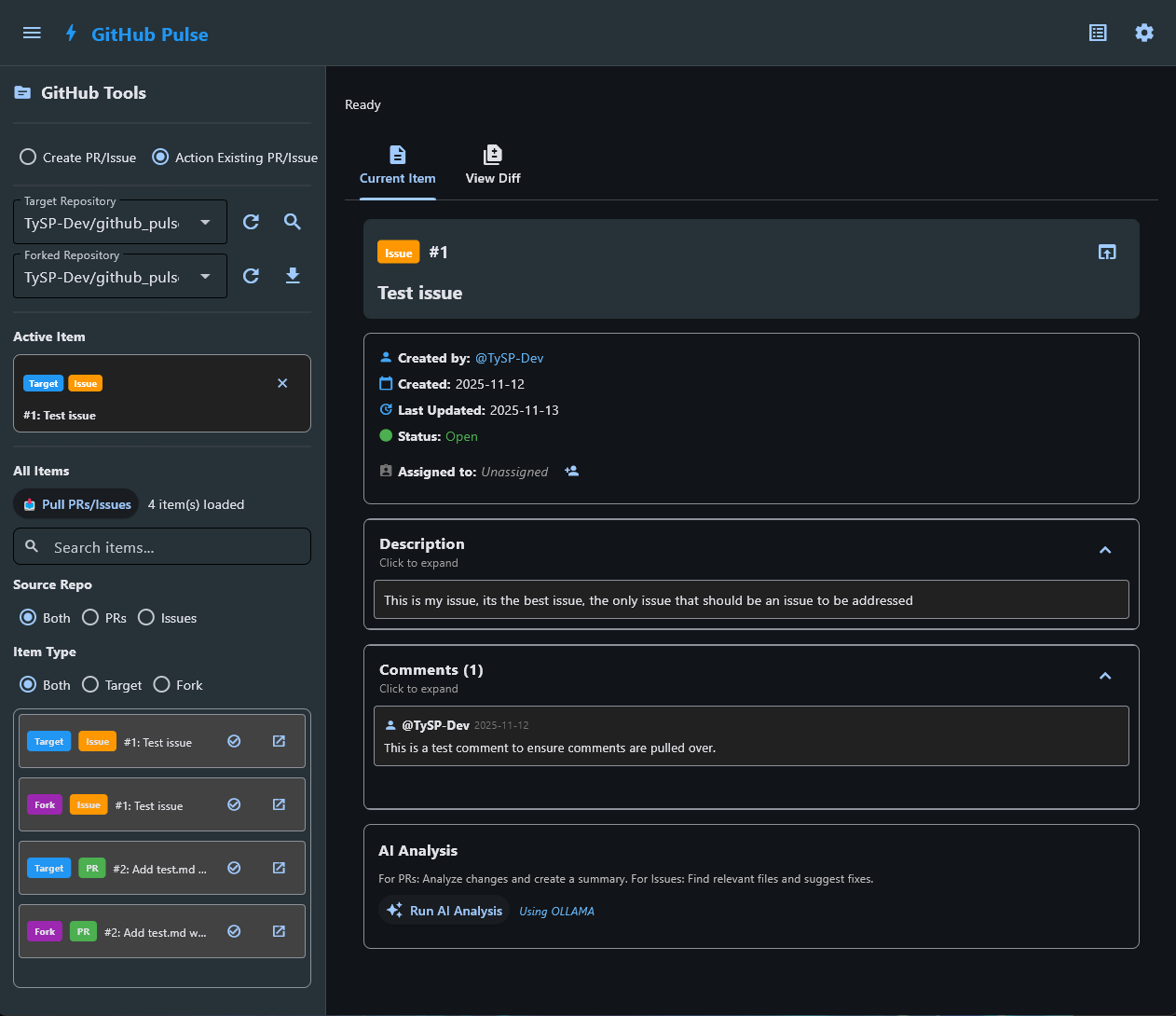
Task: Clear the active item with the X
Action: click(x=282, y=383)
